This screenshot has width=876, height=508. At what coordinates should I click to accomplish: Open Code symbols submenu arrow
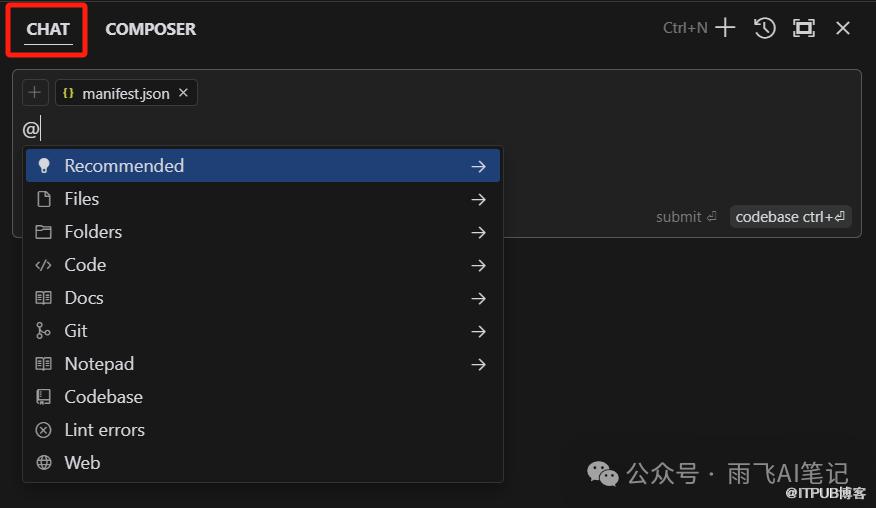pyautogui.click(x=478, y=265)
